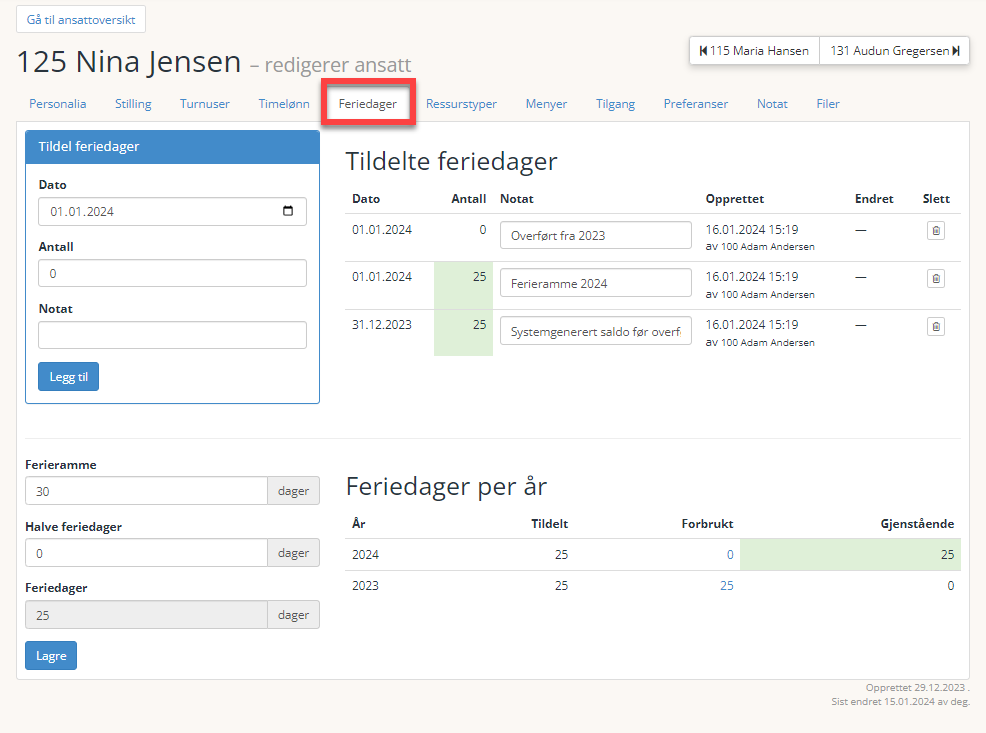Open the Feriedager tab
The image size is (986, 733).
368,104
